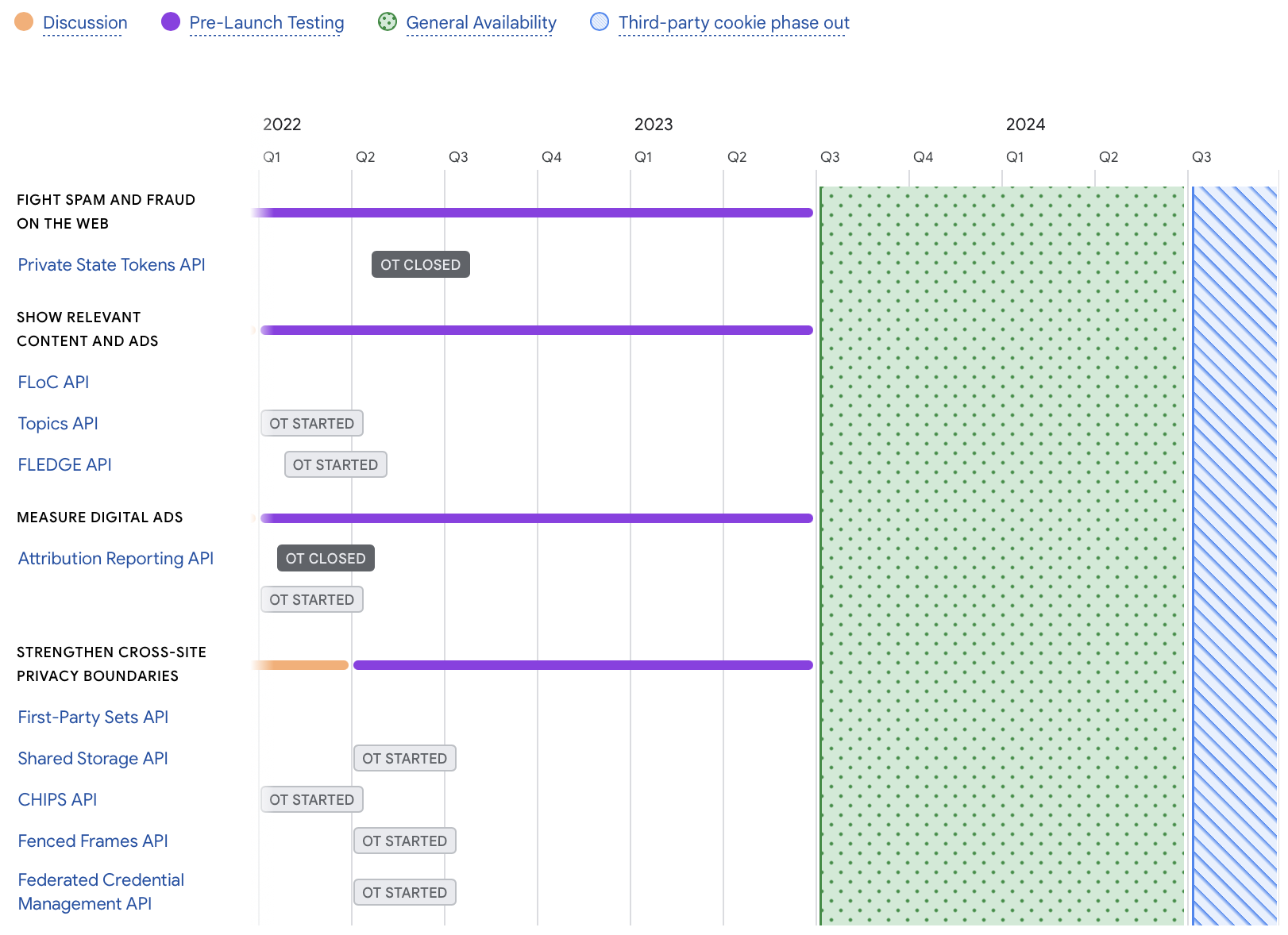
Task: Click the 2024 year label
Action: pos(1025,125)
